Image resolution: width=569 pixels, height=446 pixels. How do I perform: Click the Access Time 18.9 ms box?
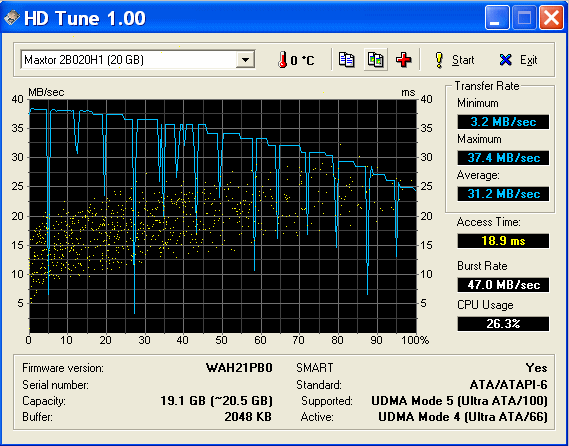(x=503, y=241)
